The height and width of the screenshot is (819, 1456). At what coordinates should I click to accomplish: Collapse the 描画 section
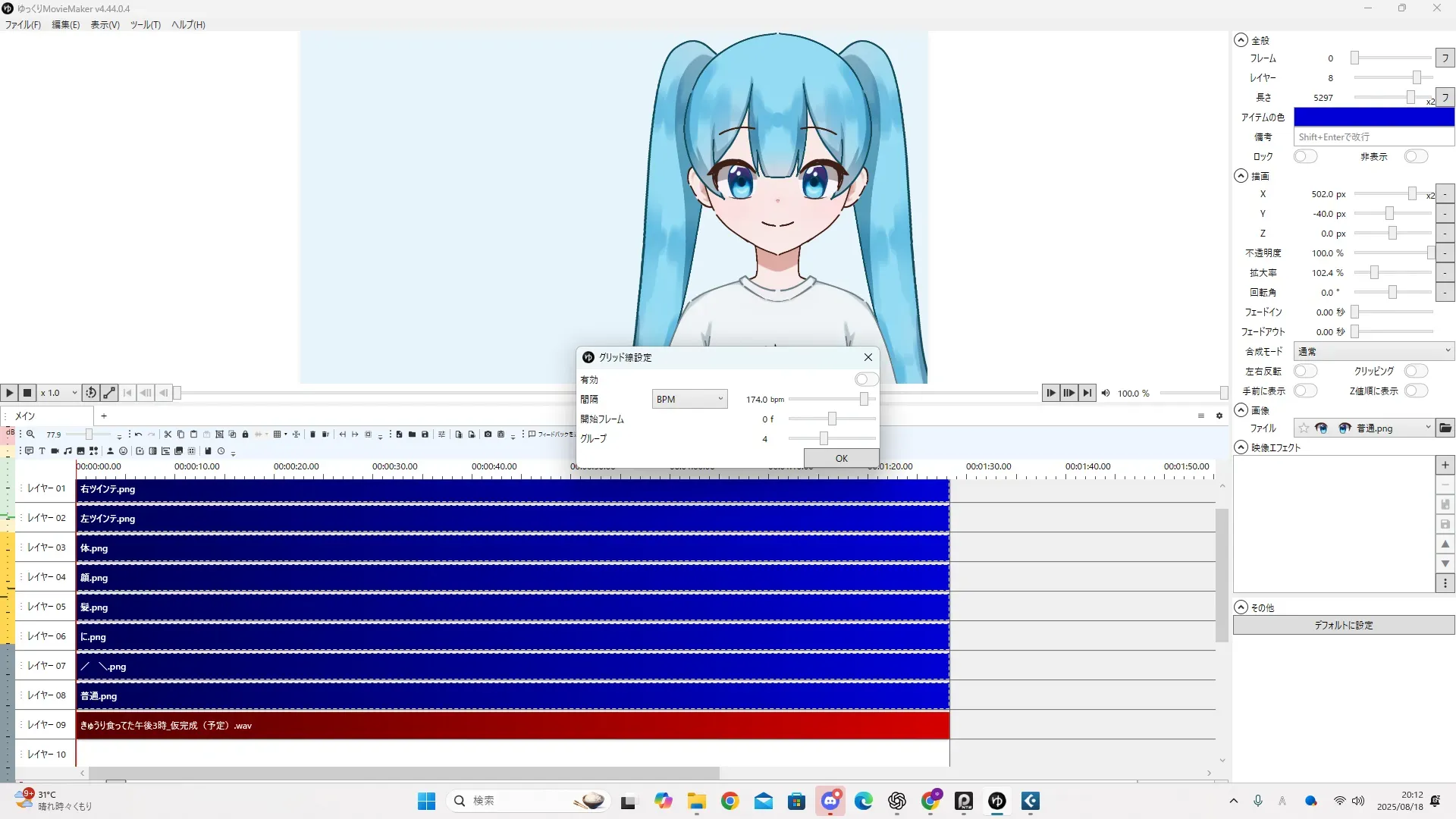(1241, 176)
